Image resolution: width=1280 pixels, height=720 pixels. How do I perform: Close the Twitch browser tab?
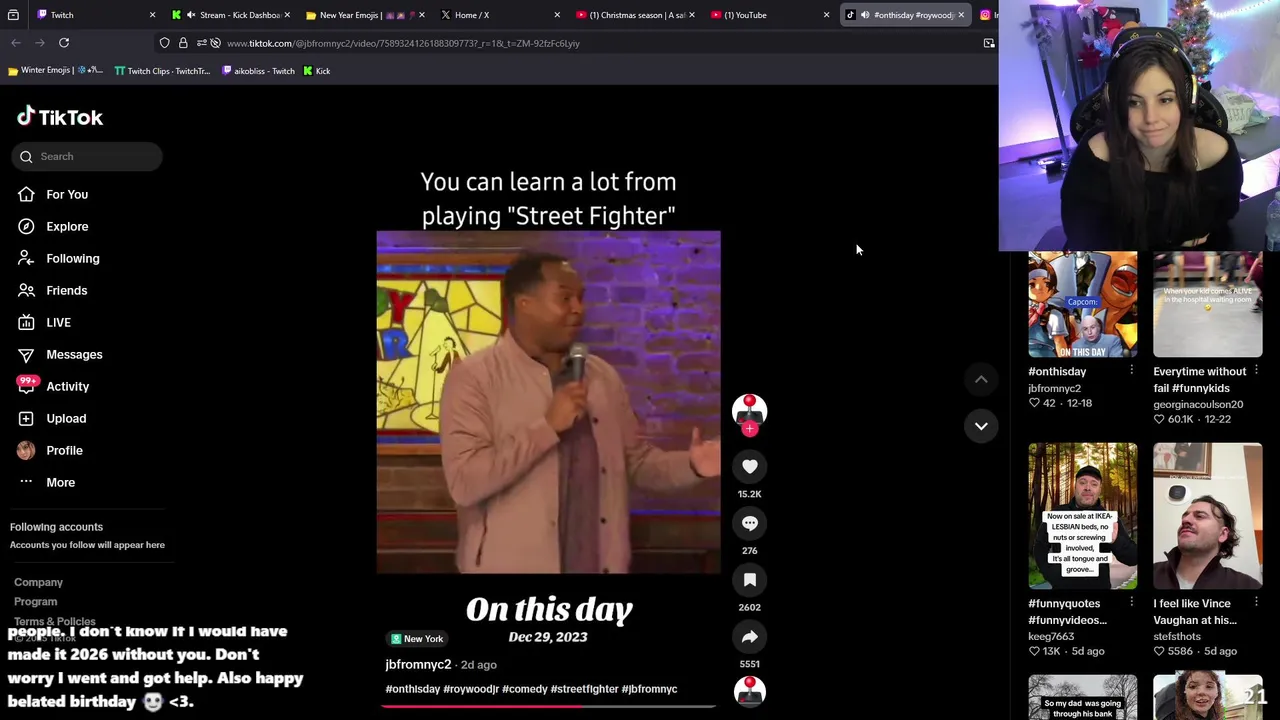coord(152,15)
